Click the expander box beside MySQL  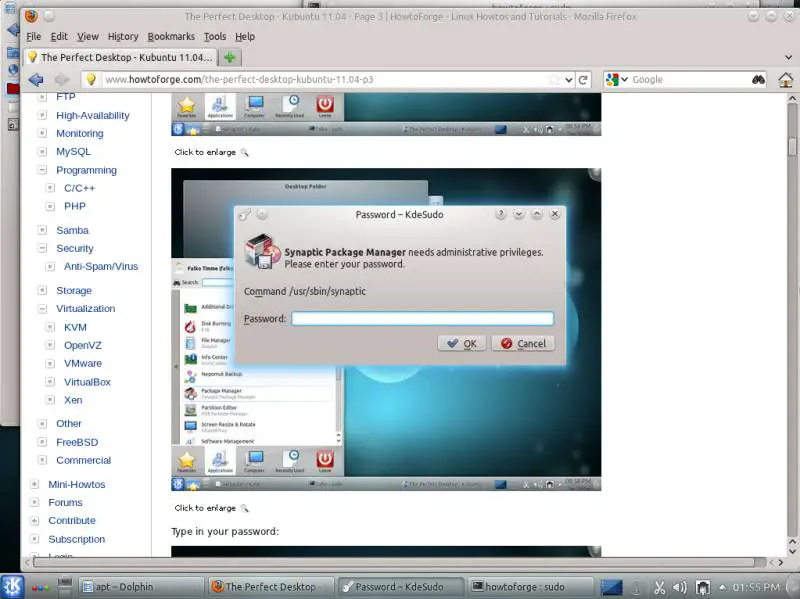click(x=43, y=152)
